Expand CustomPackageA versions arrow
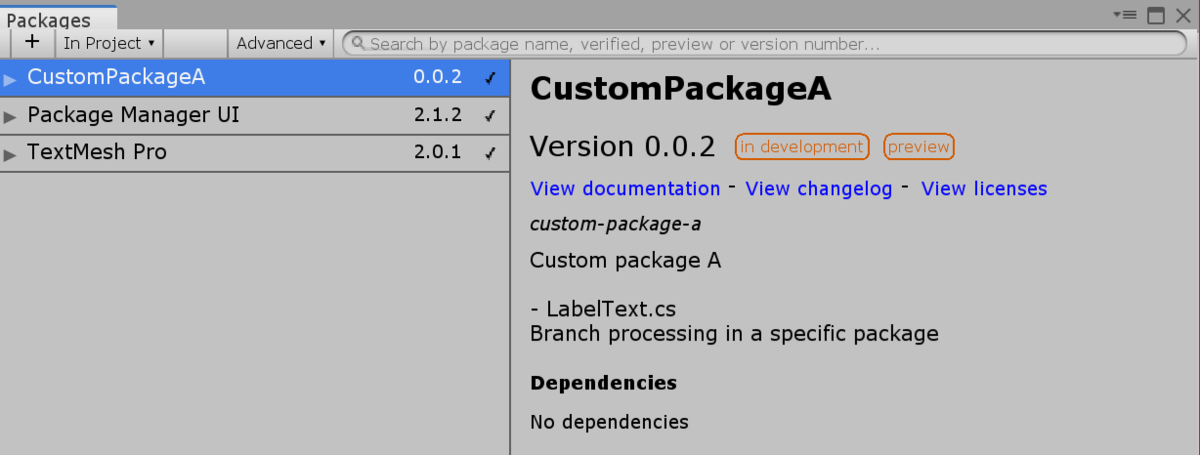 click(10, 78)
